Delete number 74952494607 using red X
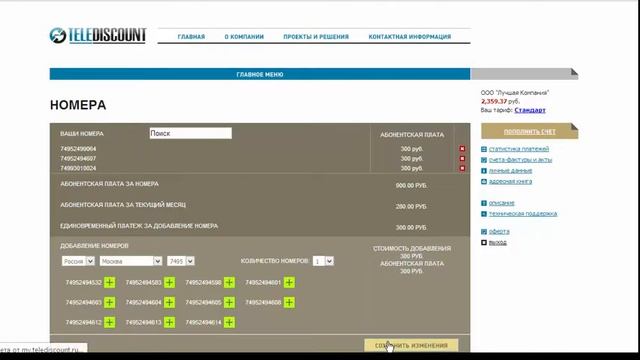Image resolution: width=640 pixels, height=360 pixels. (x=462, y=159)
